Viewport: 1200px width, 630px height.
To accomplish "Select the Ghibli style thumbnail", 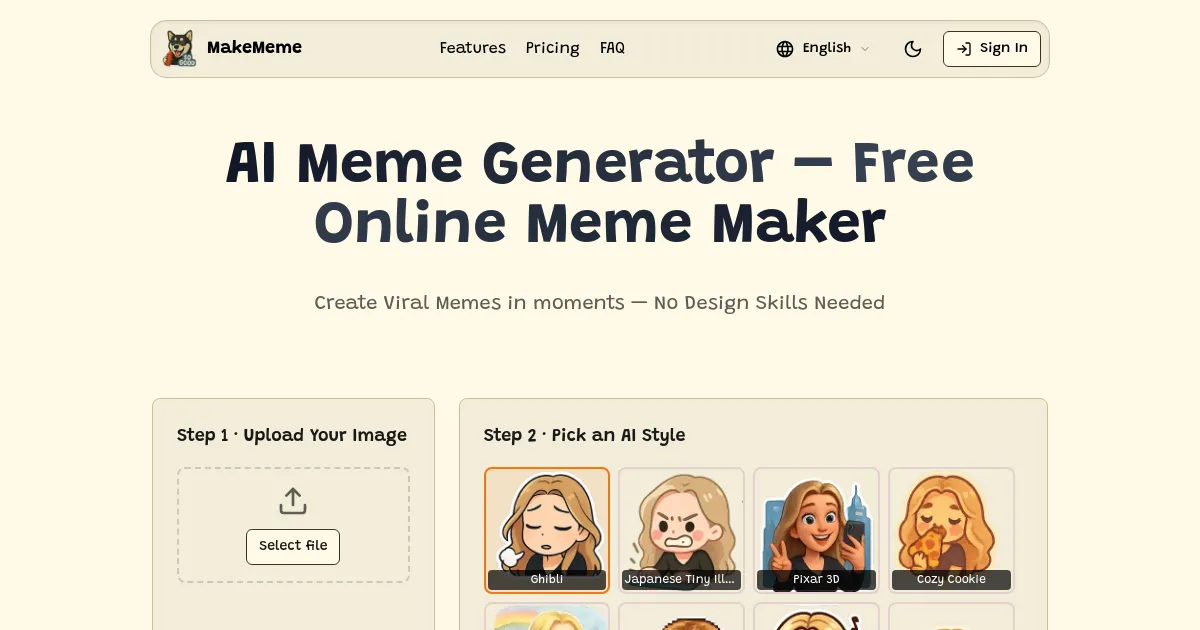I will (547, 530).
